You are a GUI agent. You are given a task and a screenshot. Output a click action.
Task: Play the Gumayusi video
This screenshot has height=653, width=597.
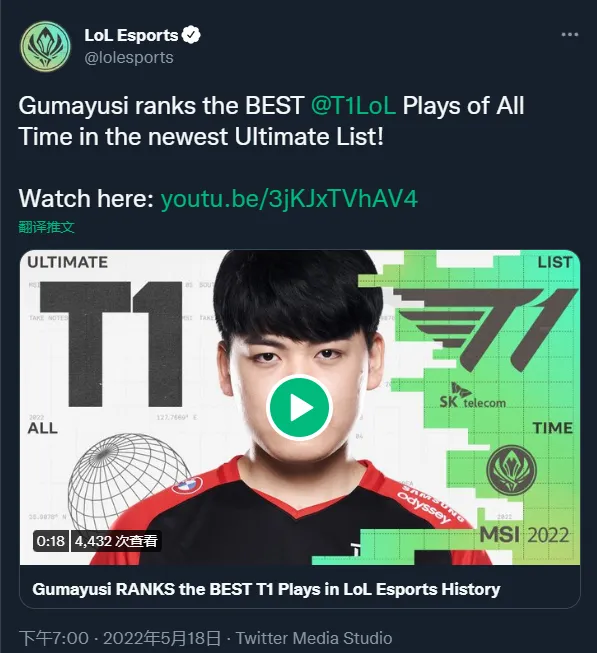[299, 407]
